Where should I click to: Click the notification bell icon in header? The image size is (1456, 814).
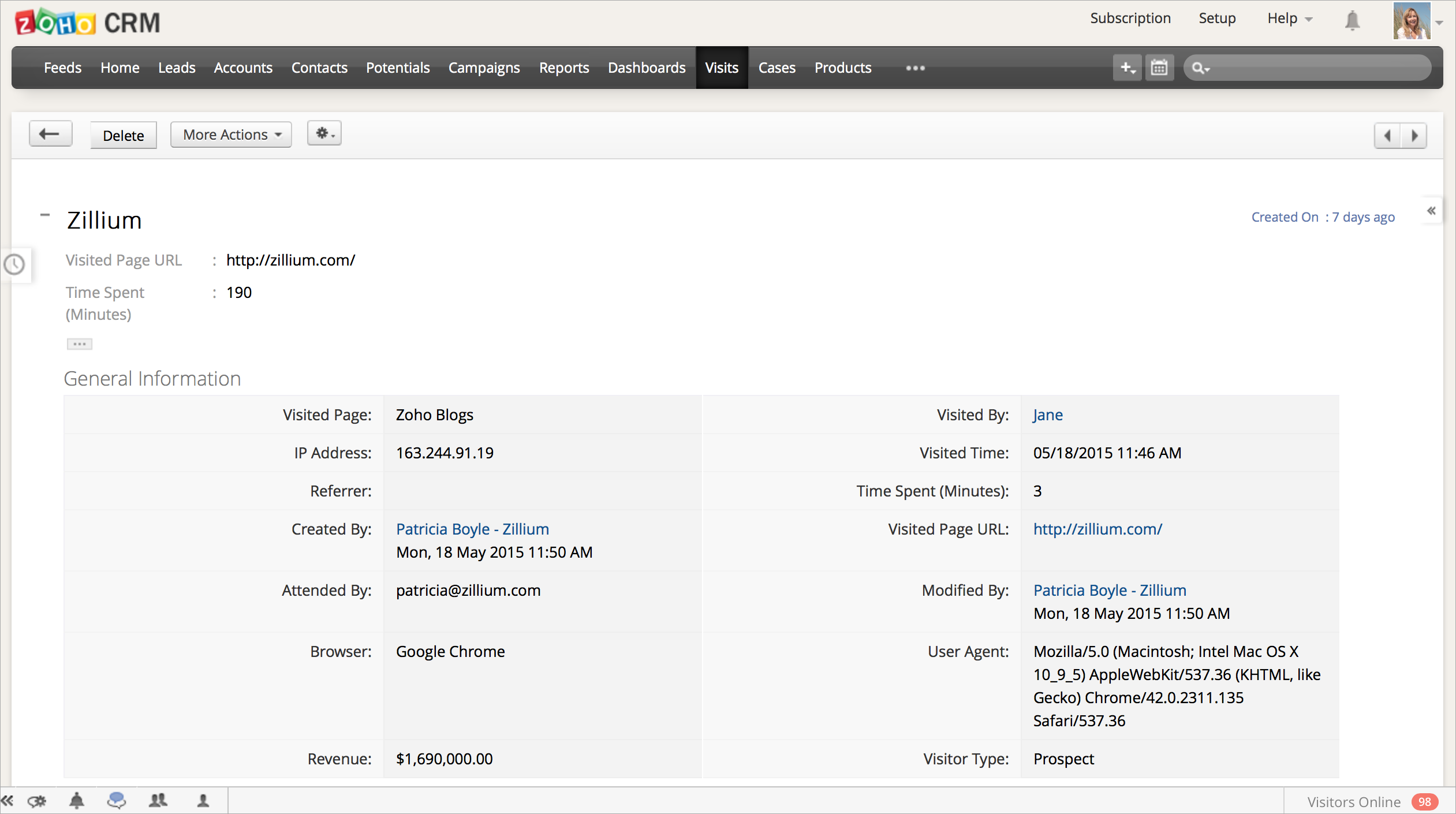(1352, 21)
